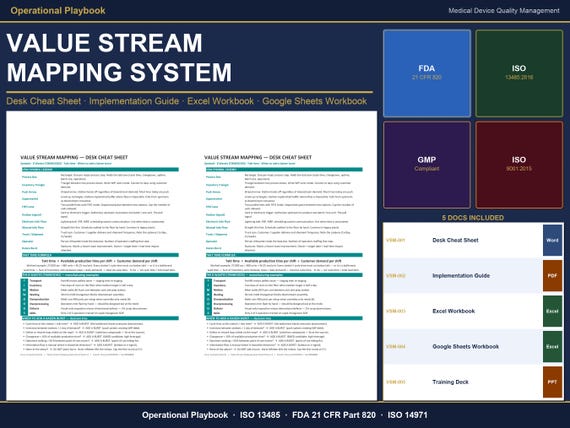Click the PDF badge on the Implementation Guide row
Image resolution: width=570 pixels, height=428 pixels.
click(x=552, y=276)
